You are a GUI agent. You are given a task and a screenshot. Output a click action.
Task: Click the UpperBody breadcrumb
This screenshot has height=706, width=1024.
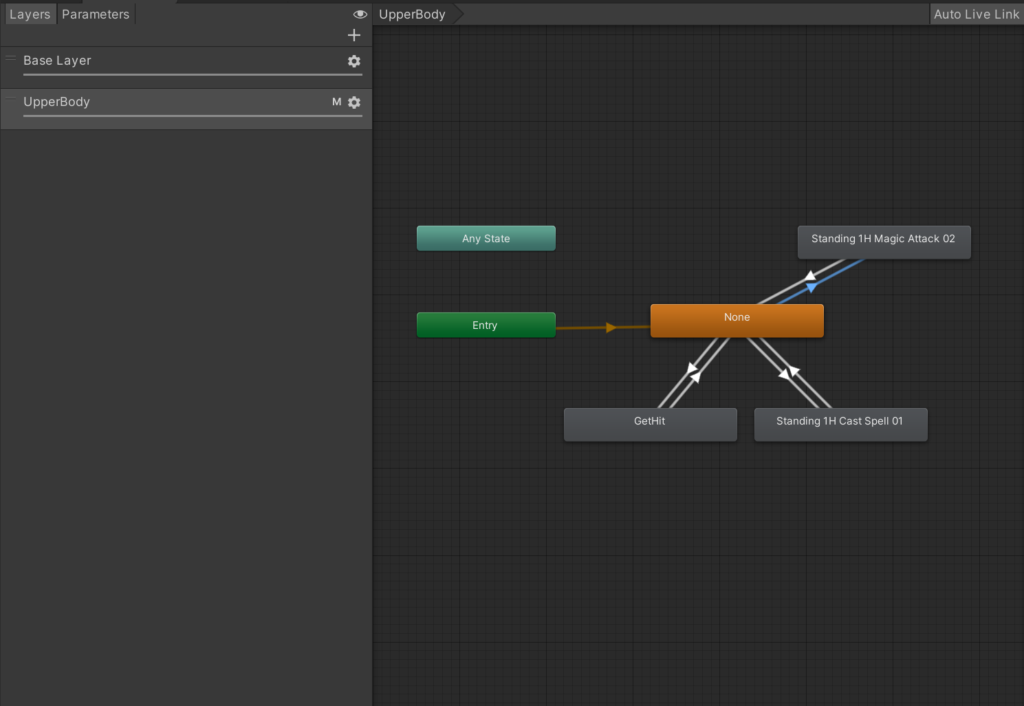coord(412,14)
